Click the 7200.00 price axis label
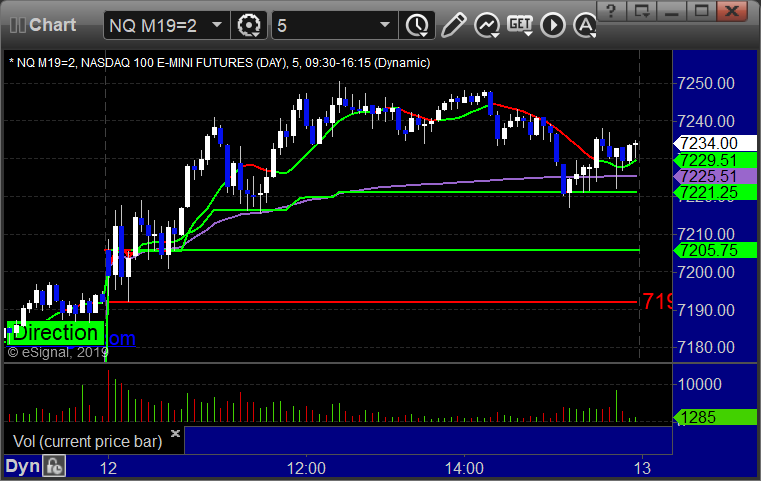Screen dimensions: 761x481 (706, 272)
